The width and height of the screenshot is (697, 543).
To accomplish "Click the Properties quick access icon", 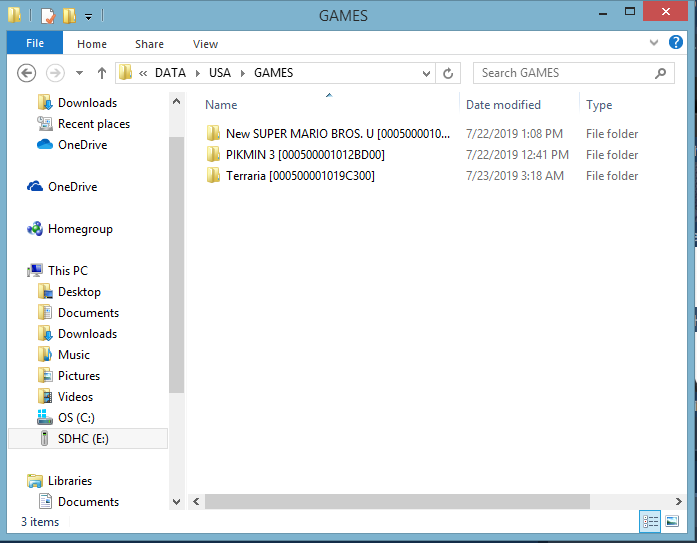I will pyautogui.click(x=48, y=16).
